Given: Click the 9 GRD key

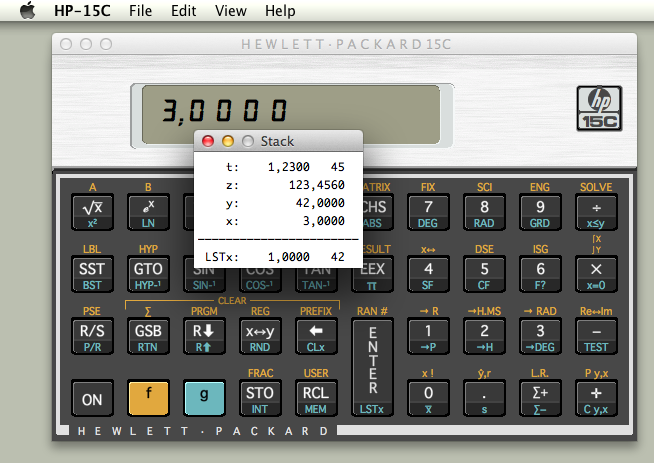Looking at the screenshot, I should pos(540,212).
